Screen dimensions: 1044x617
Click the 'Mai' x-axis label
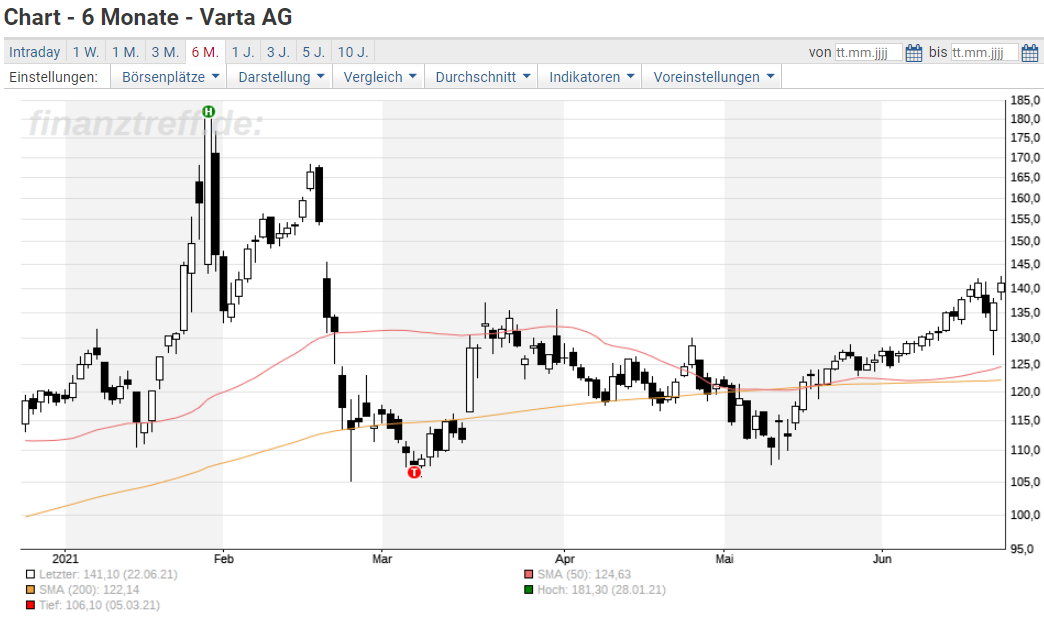pos(724,559)
